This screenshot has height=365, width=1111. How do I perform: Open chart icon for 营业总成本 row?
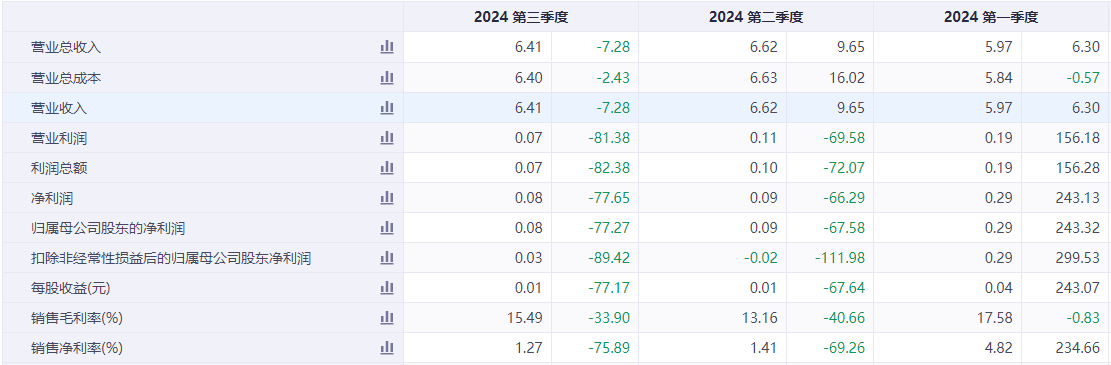pyautogui.click(x=387, y=78)
